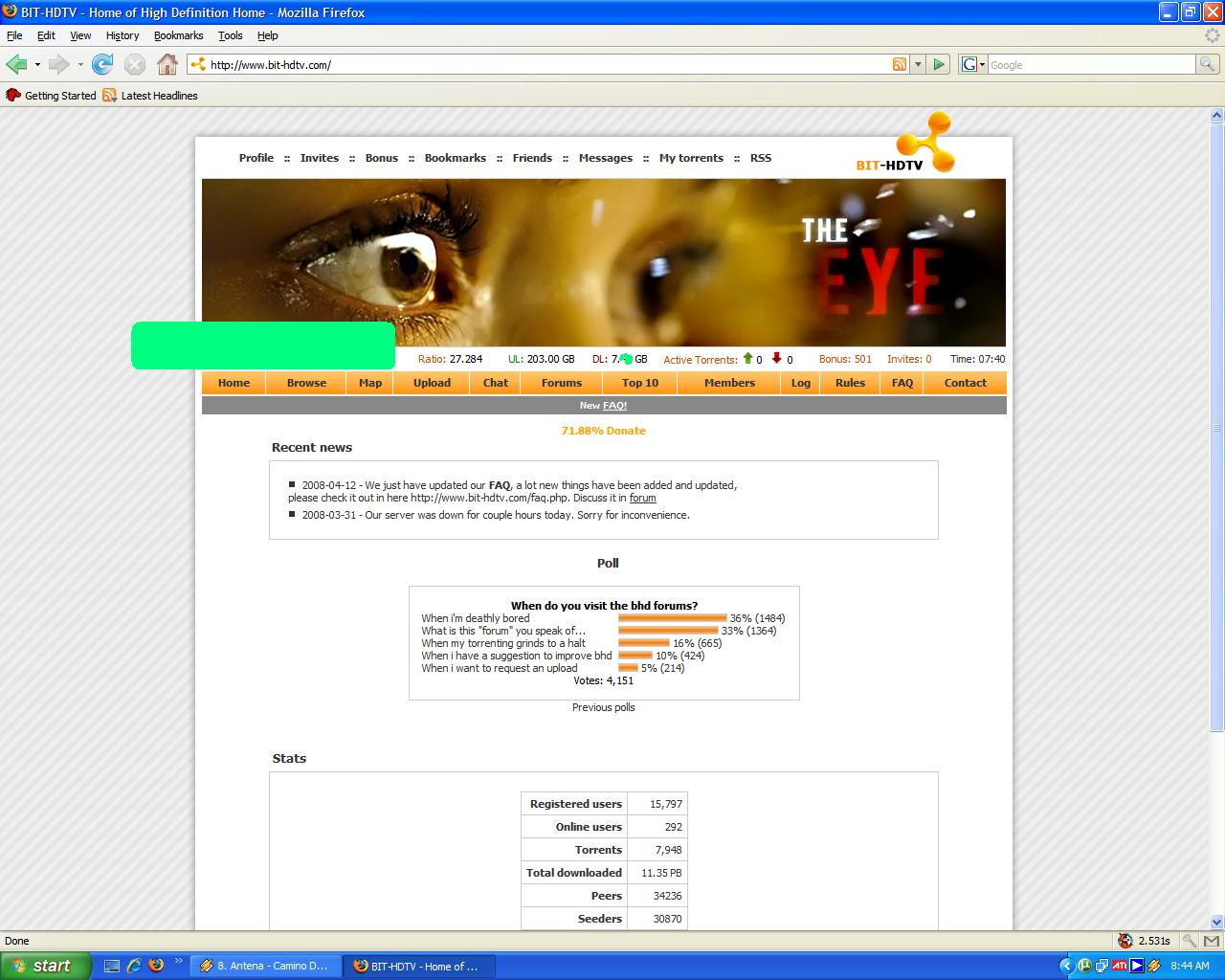Open the File menu
Viewport: 1225px width, 980px height.
14,35
